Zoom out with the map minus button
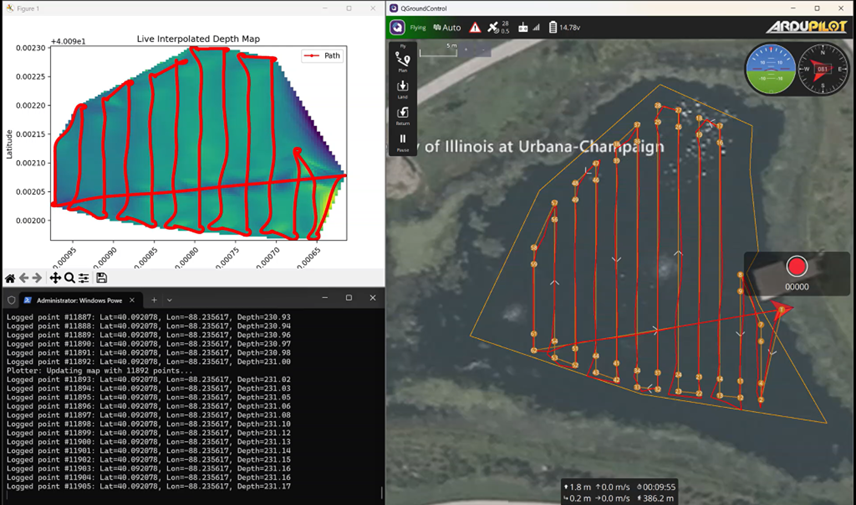 point(484,50)
